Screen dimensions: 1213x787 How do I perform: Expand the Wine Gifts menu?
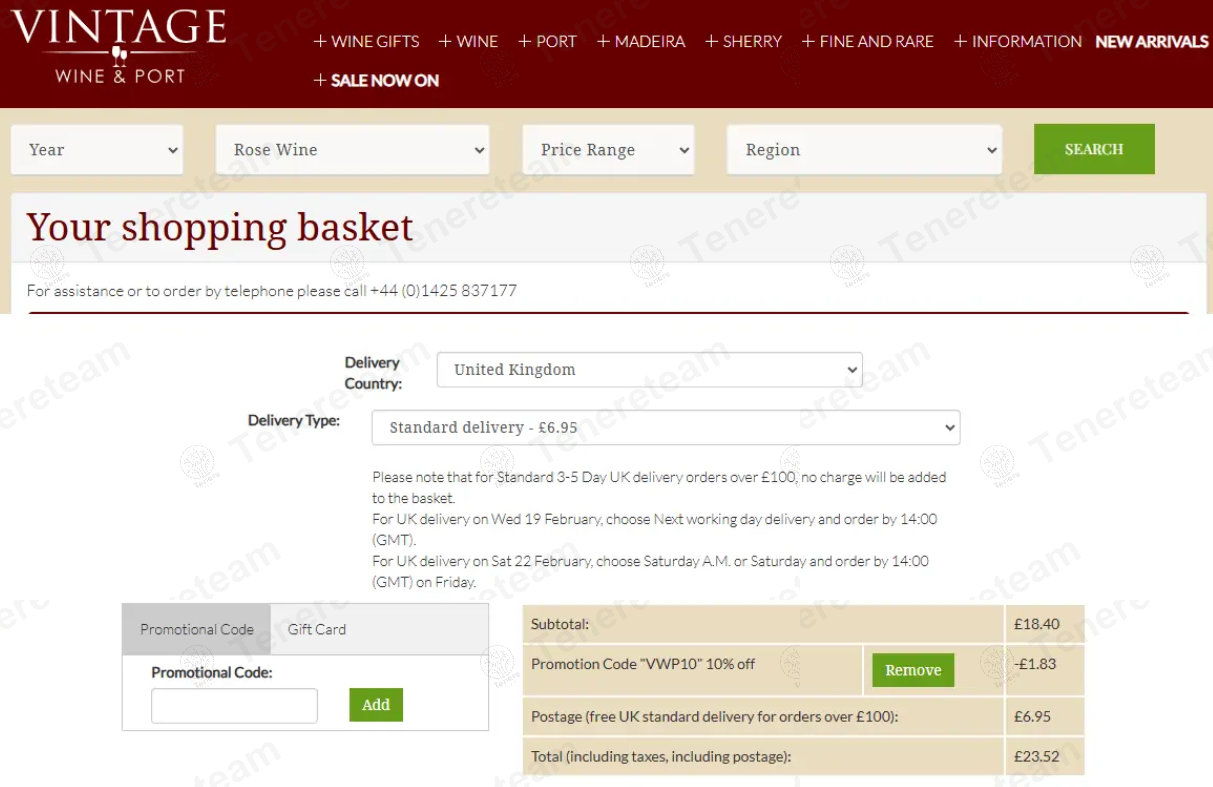366,41
